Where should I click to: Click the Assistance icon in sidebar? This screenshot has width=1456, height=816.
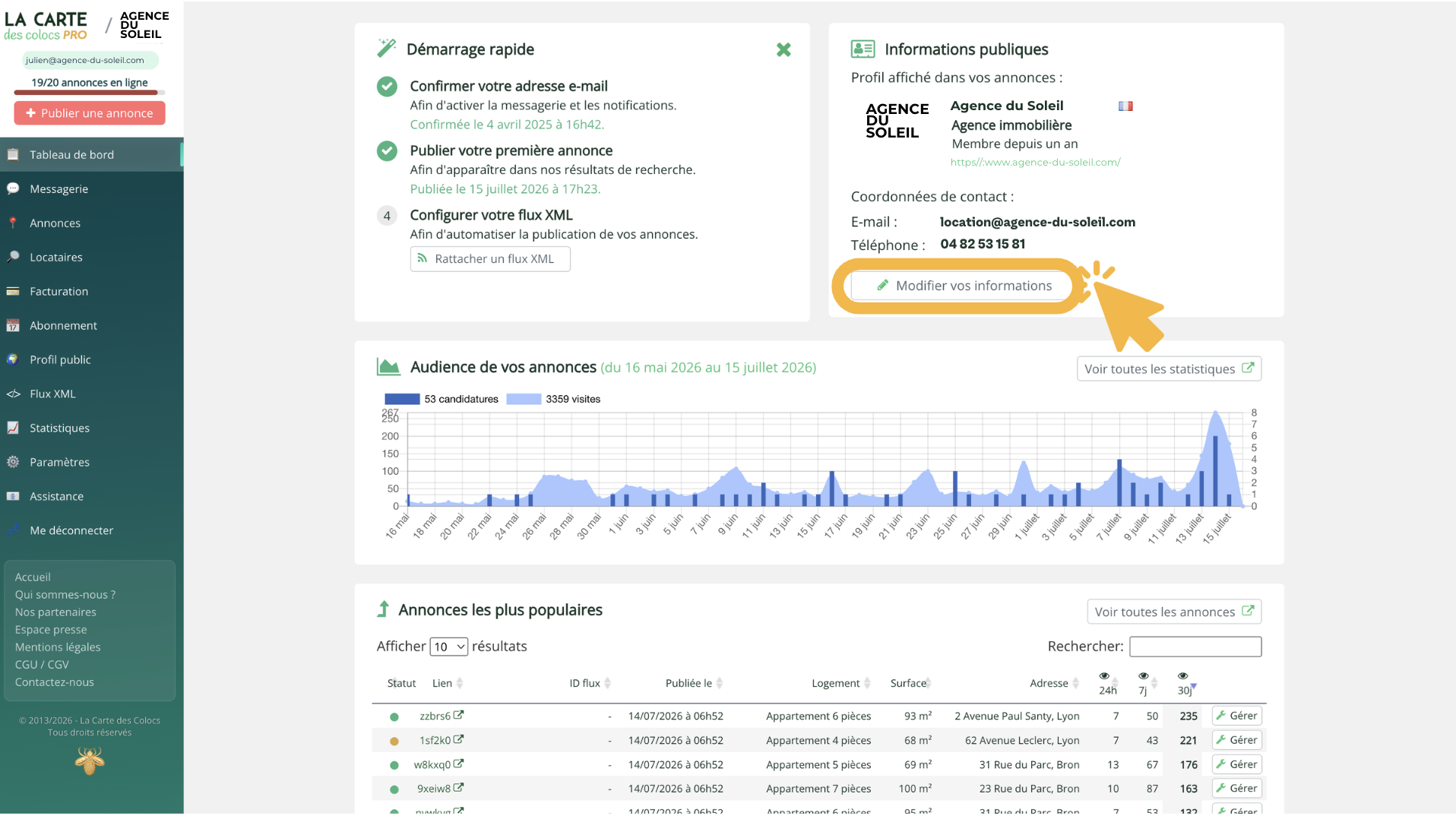click(x=13, y=496)
